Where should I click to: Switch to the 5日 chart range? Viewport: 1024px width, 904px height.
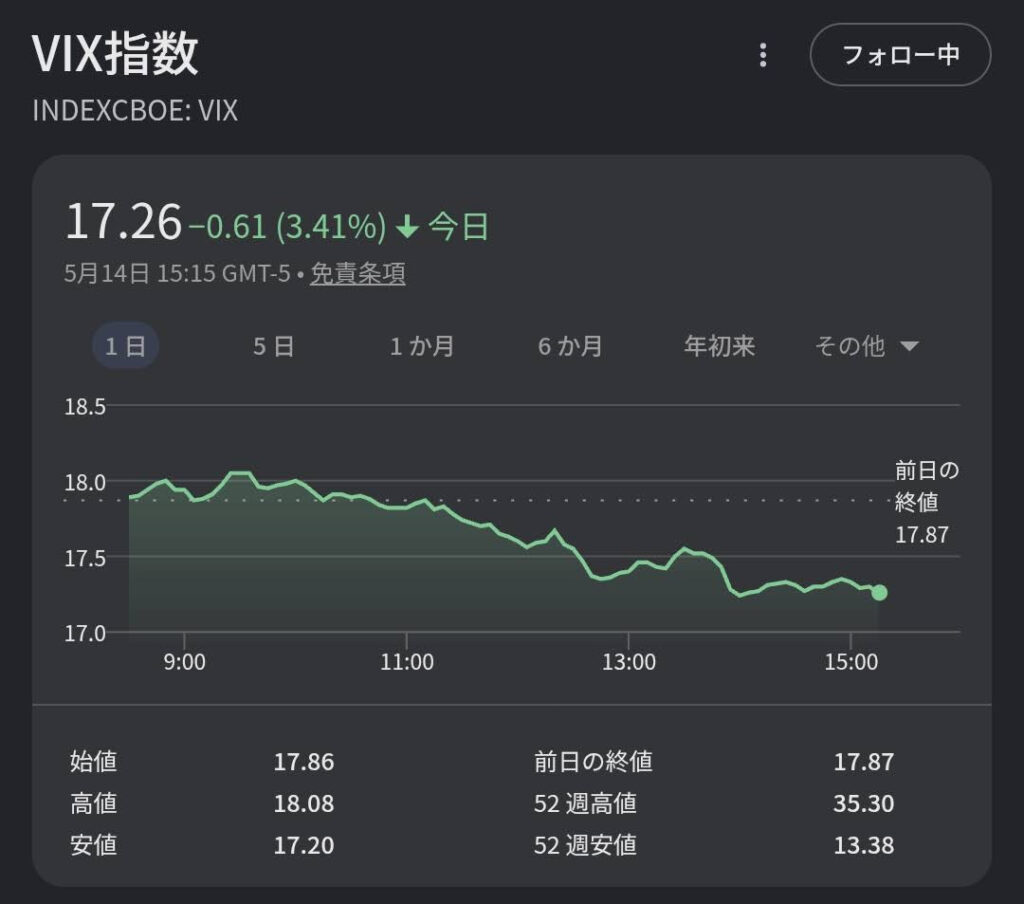(x=274, y=346)
